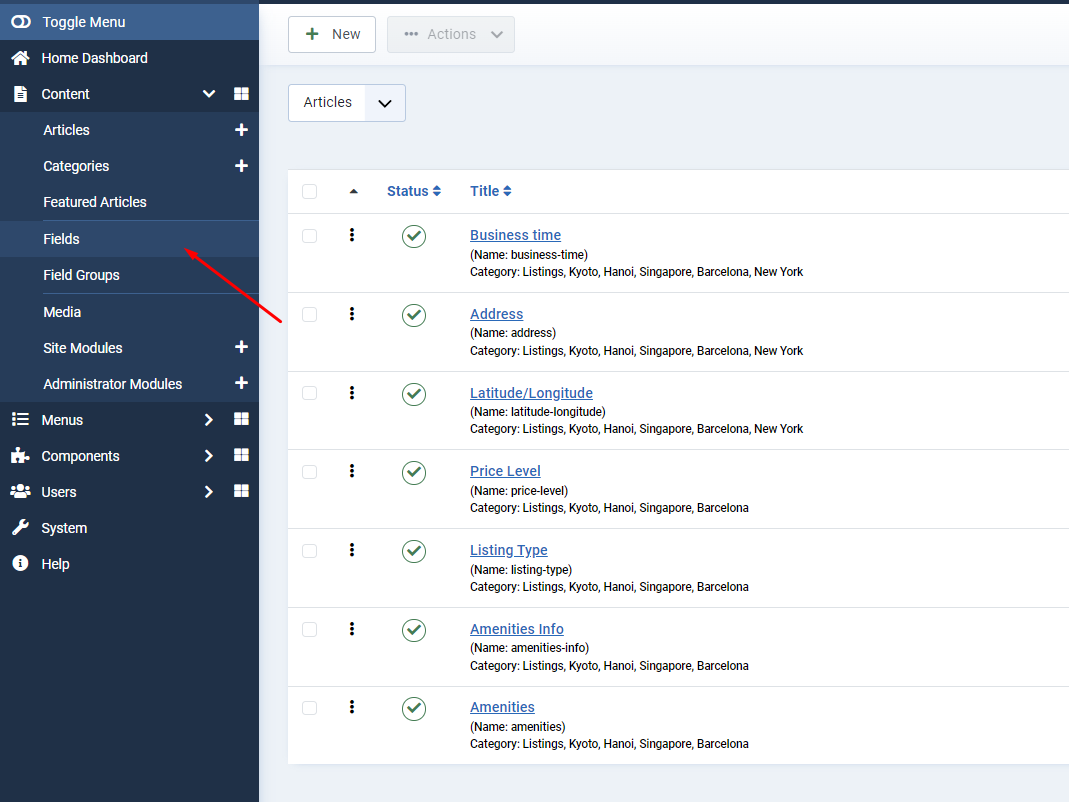
Task: Add a new Site Module via plus icon
Action: pyautogui.click(x=241, y=347)
